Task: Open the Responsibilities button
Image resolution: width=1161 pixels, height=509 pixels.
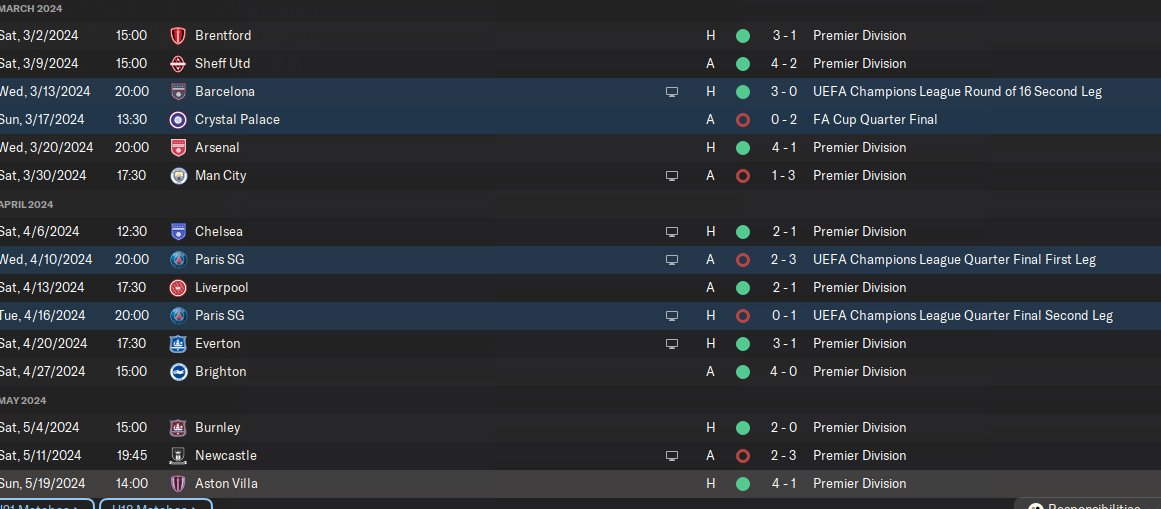Action: click(1087, 505)
